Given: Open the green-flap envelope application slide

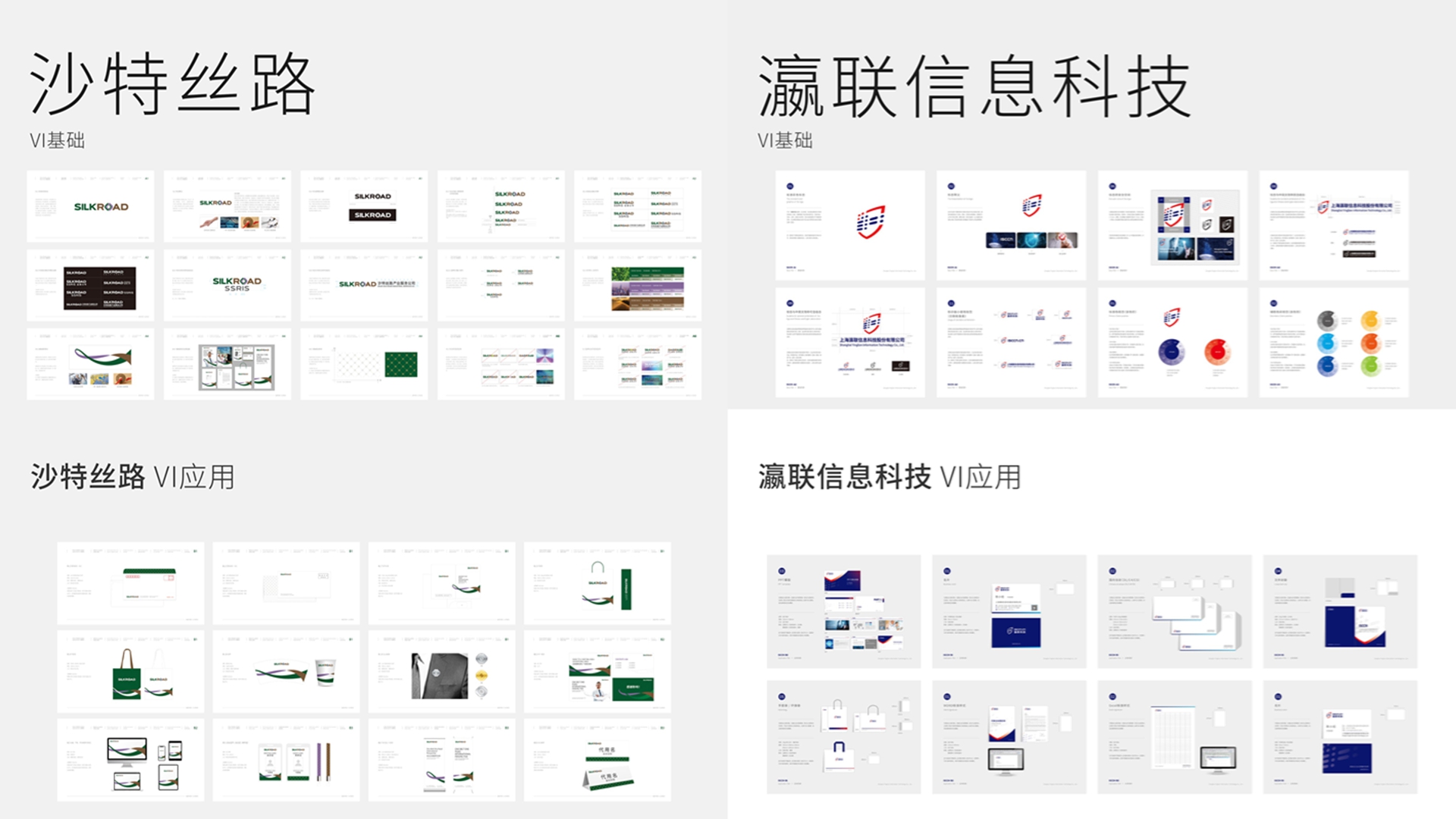Looking at the screenshot, I should (130, 583).
